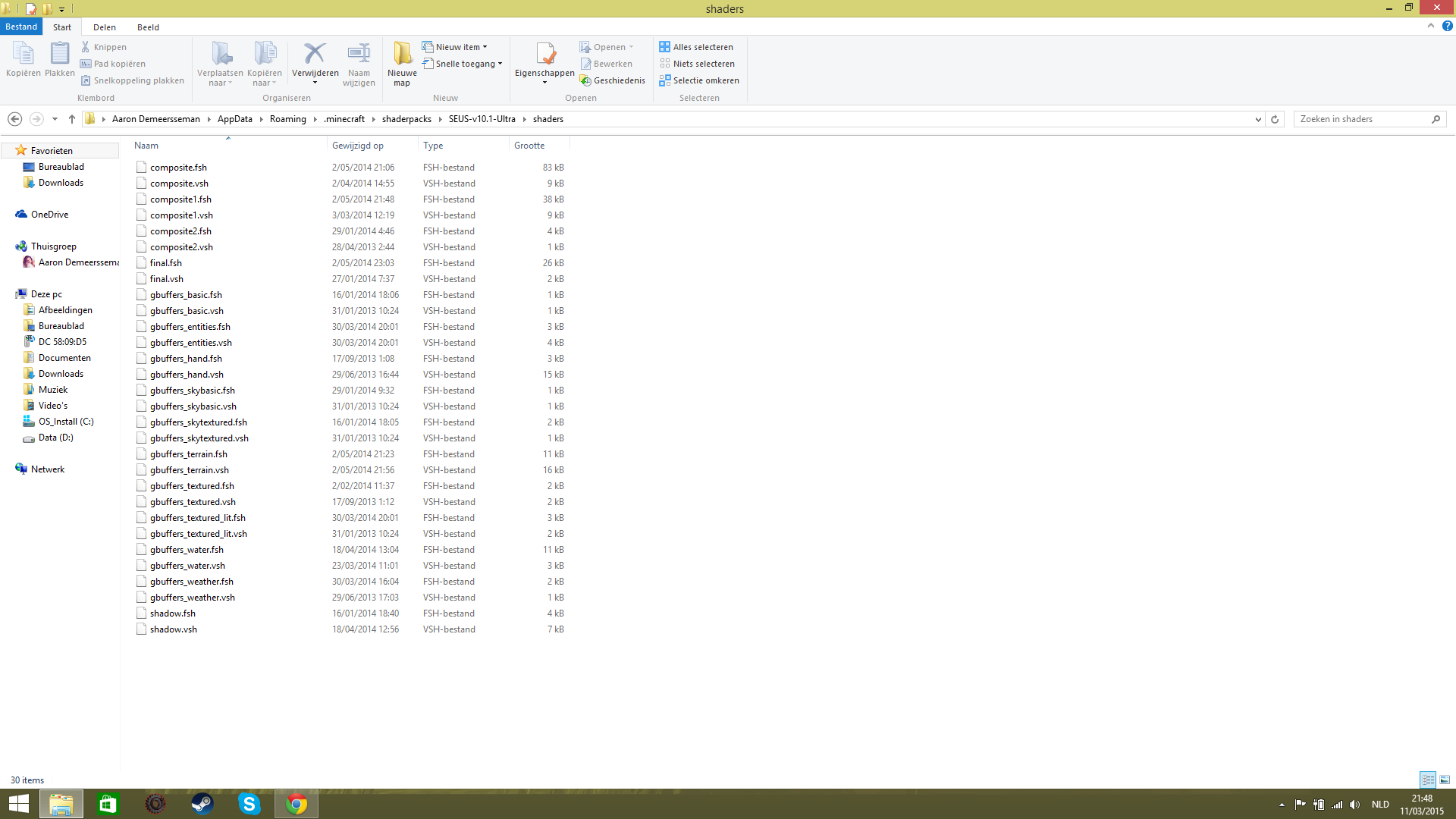
Task: Switch to large icons view layout
Action: [1445, 780]
